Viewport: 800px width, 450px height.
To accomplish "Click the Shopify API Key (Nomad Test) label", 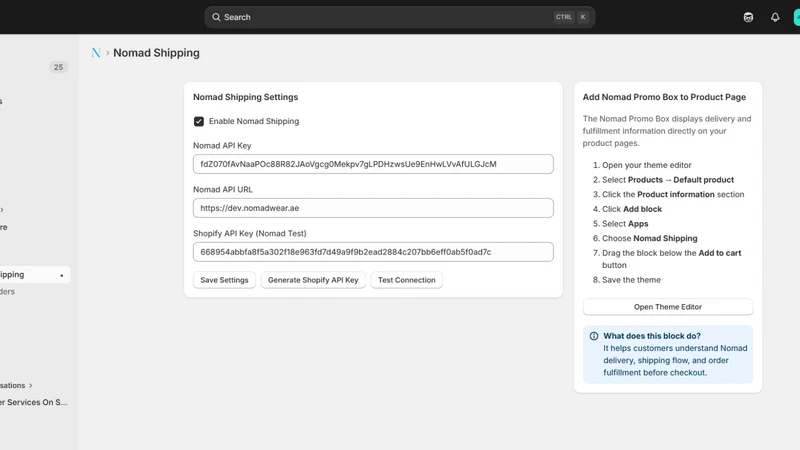I will [249, 233].
